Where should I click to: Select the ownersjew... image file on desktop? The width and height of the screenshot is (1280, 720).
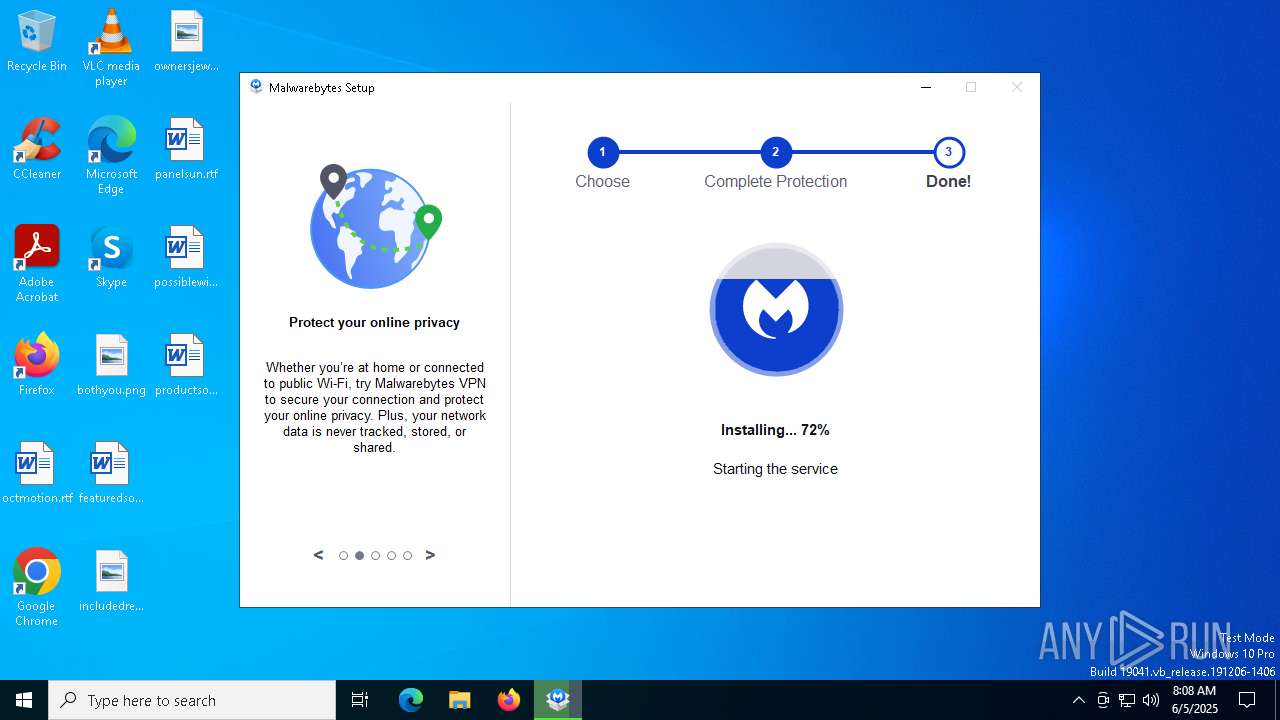[186, 42]
